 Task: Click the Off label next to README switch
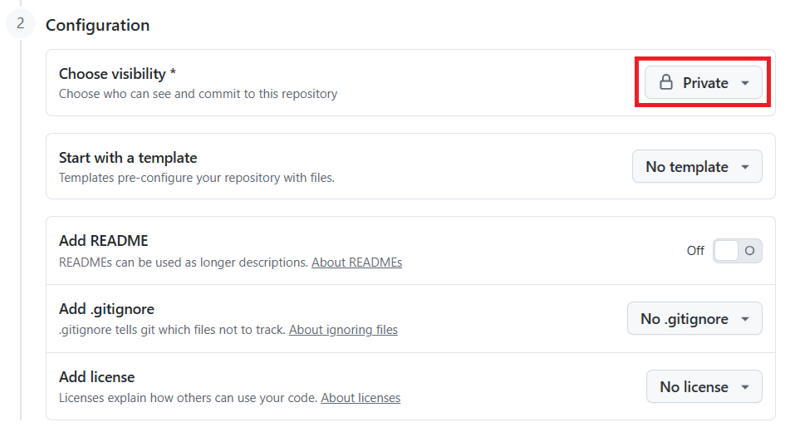click(695, 251)
